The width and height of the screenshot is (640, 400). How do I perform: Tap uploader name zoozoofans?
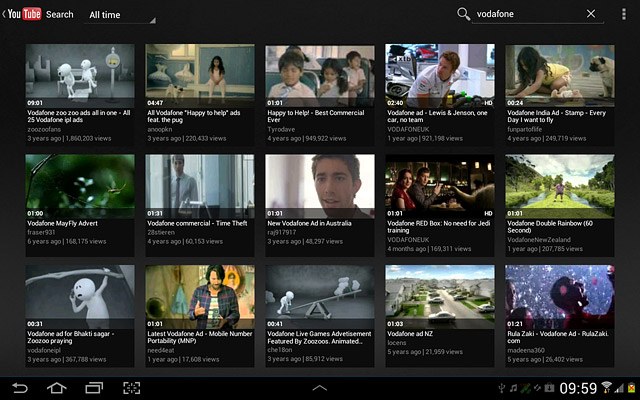click(x=44, y=129)
